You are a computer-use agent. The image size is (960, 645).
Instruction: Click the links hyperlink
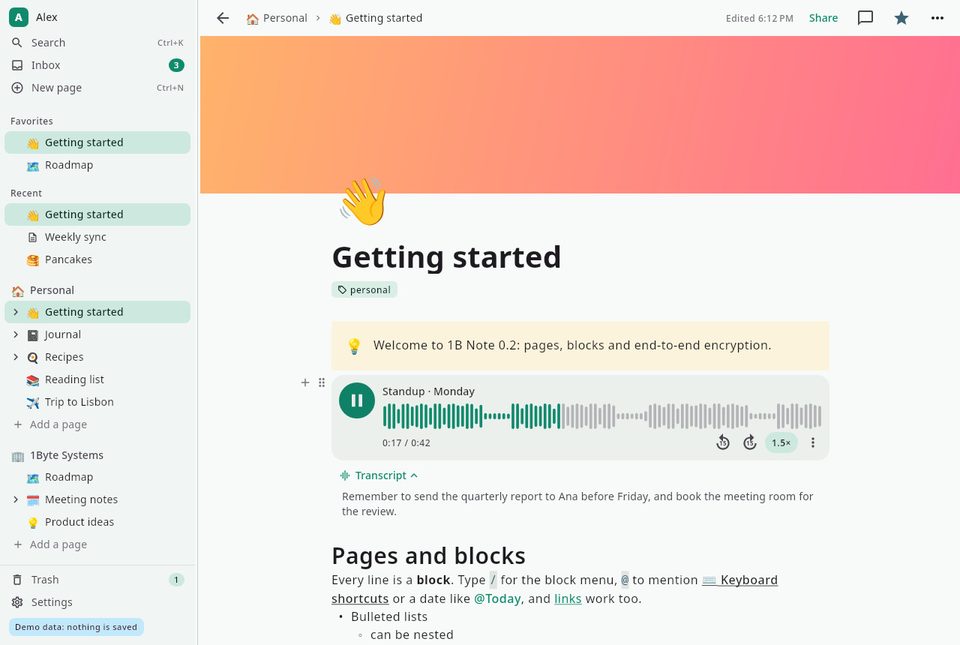pos(568,598)
